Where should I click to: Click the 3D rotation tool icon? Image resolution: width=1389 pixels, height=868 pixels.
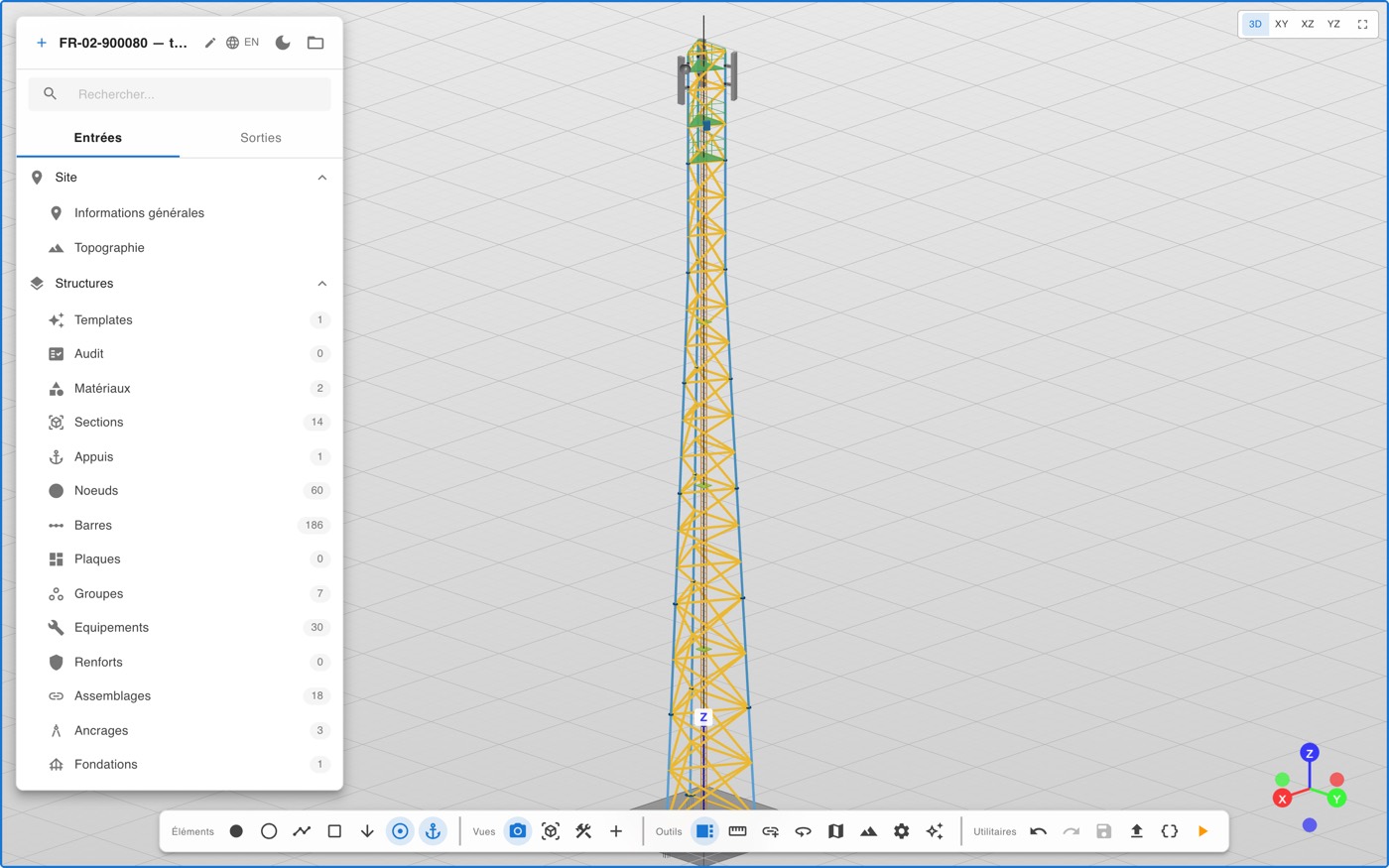pyautogui.click(x=803, y=831)
